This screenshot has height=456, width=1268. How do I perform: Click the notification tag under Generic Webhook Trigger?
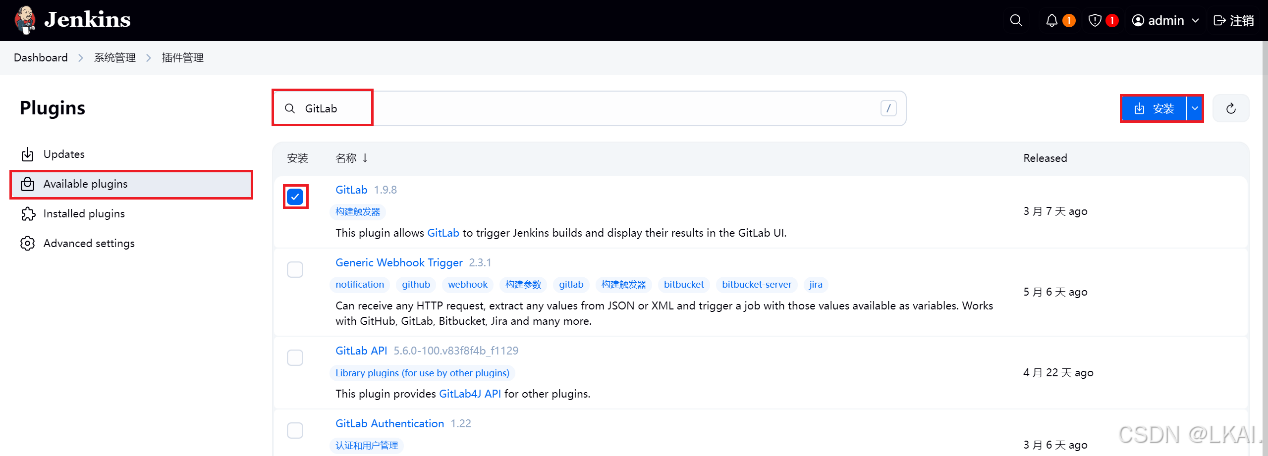click(360, 285)
